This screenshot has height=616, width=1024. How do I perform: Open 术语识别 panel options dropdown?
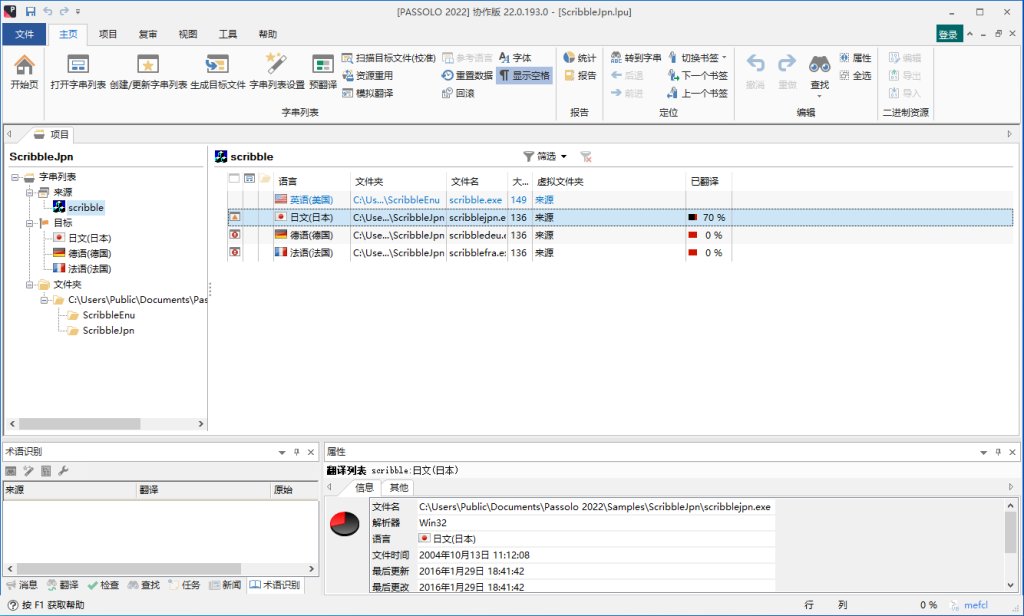tap(282, 452)
